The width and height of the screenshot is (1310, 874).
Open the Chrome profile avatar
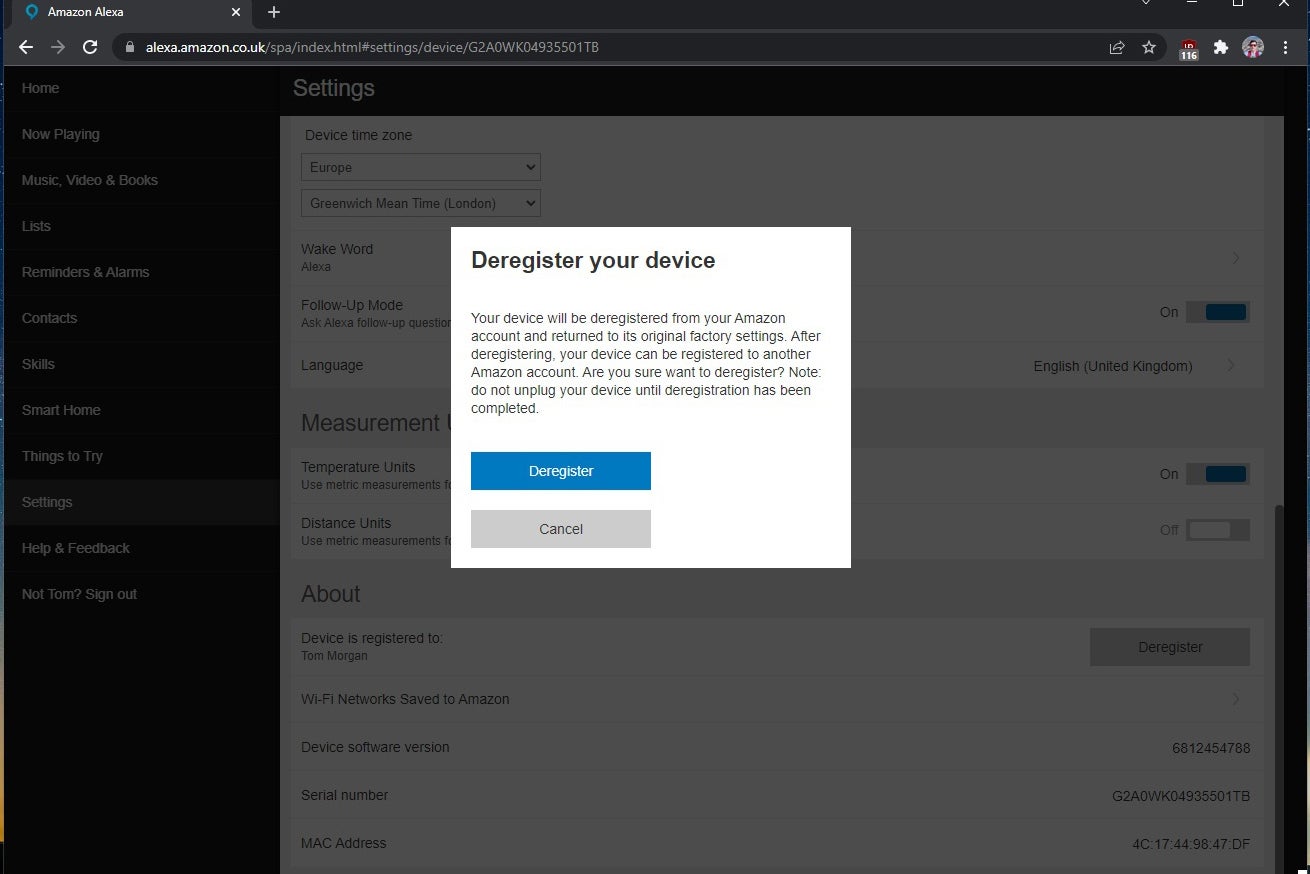(x=1253, y=47)
